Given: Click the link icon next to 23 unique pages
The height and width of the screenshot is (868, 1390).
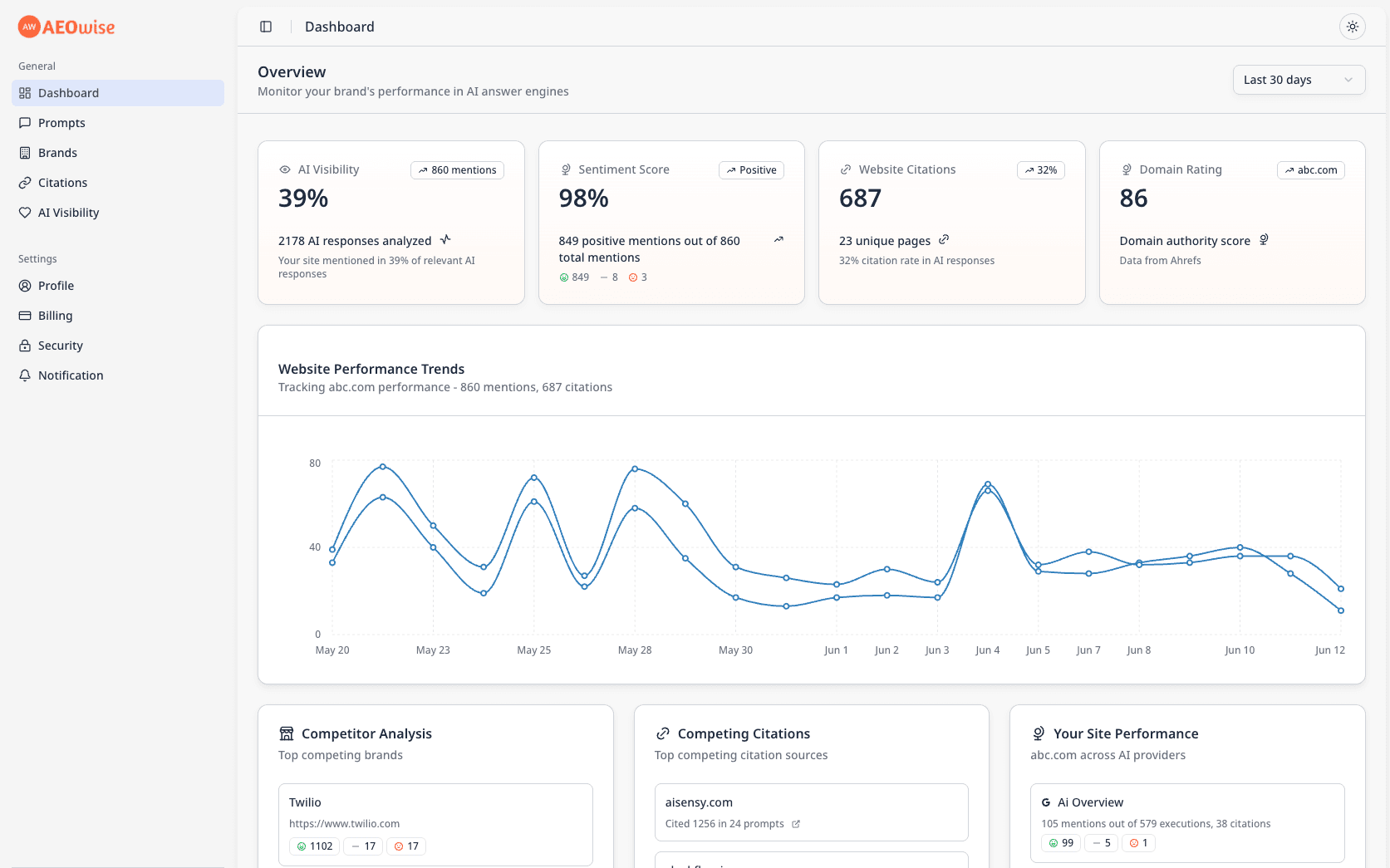Looking at the screenshot, I should click(x=944, y=240).
